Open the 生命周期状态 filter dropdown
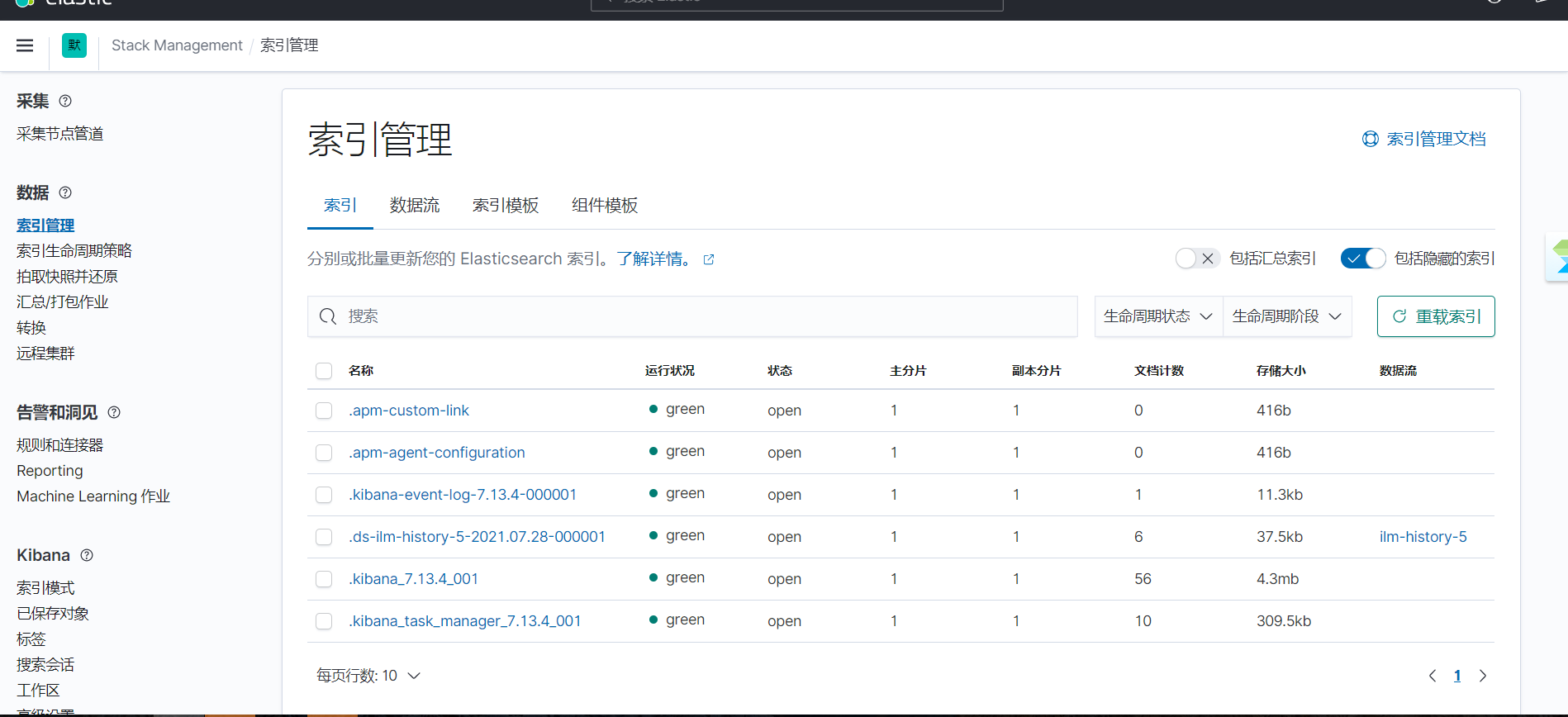 [x=1158, y=316]
